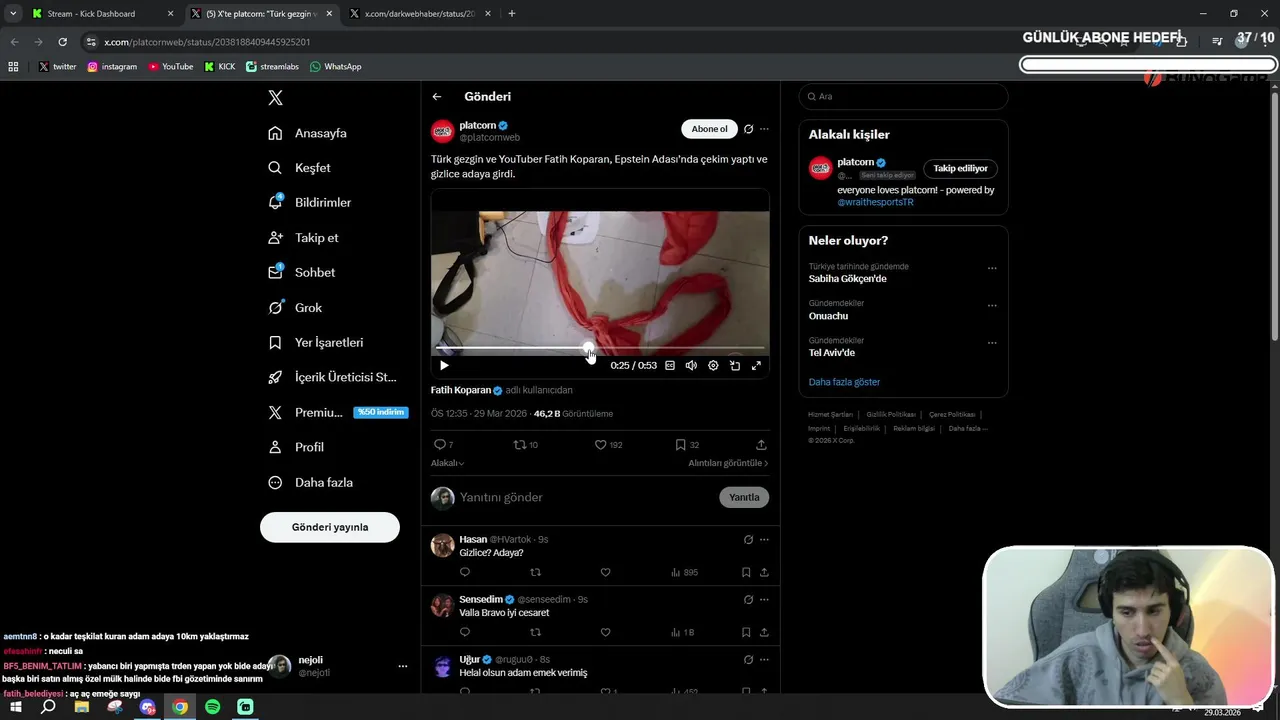Viewport: 1280px width, 720px height.
Task: Click Grok icon on platcorn post
Action: point(748,129)
